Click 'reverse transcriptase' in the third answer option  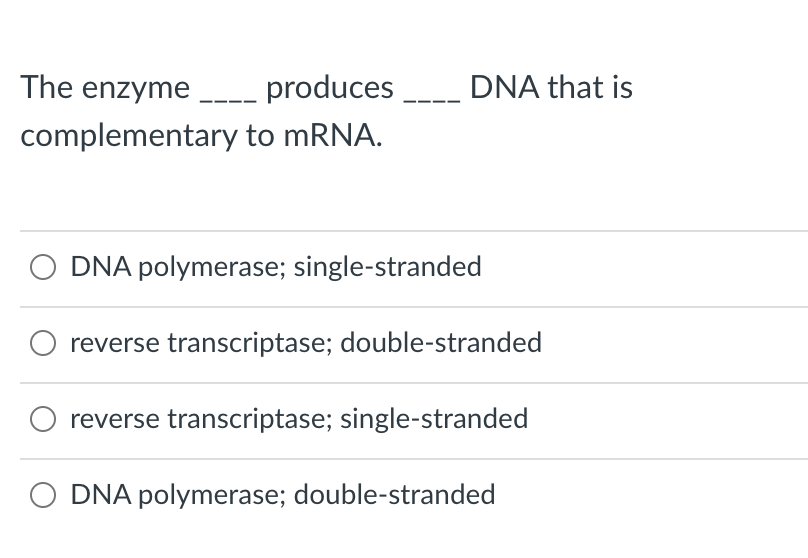(201, 418)
